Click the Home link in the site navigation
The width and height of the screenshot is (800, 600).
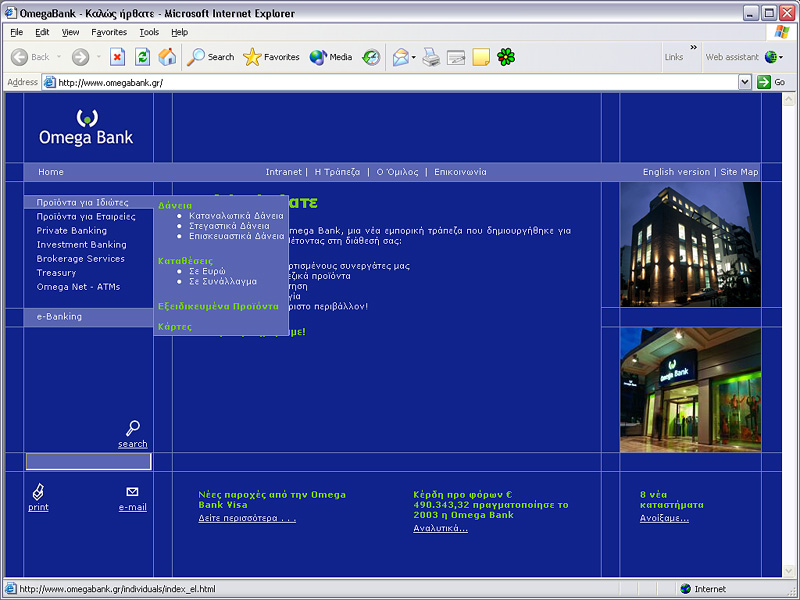click(51, 172)
